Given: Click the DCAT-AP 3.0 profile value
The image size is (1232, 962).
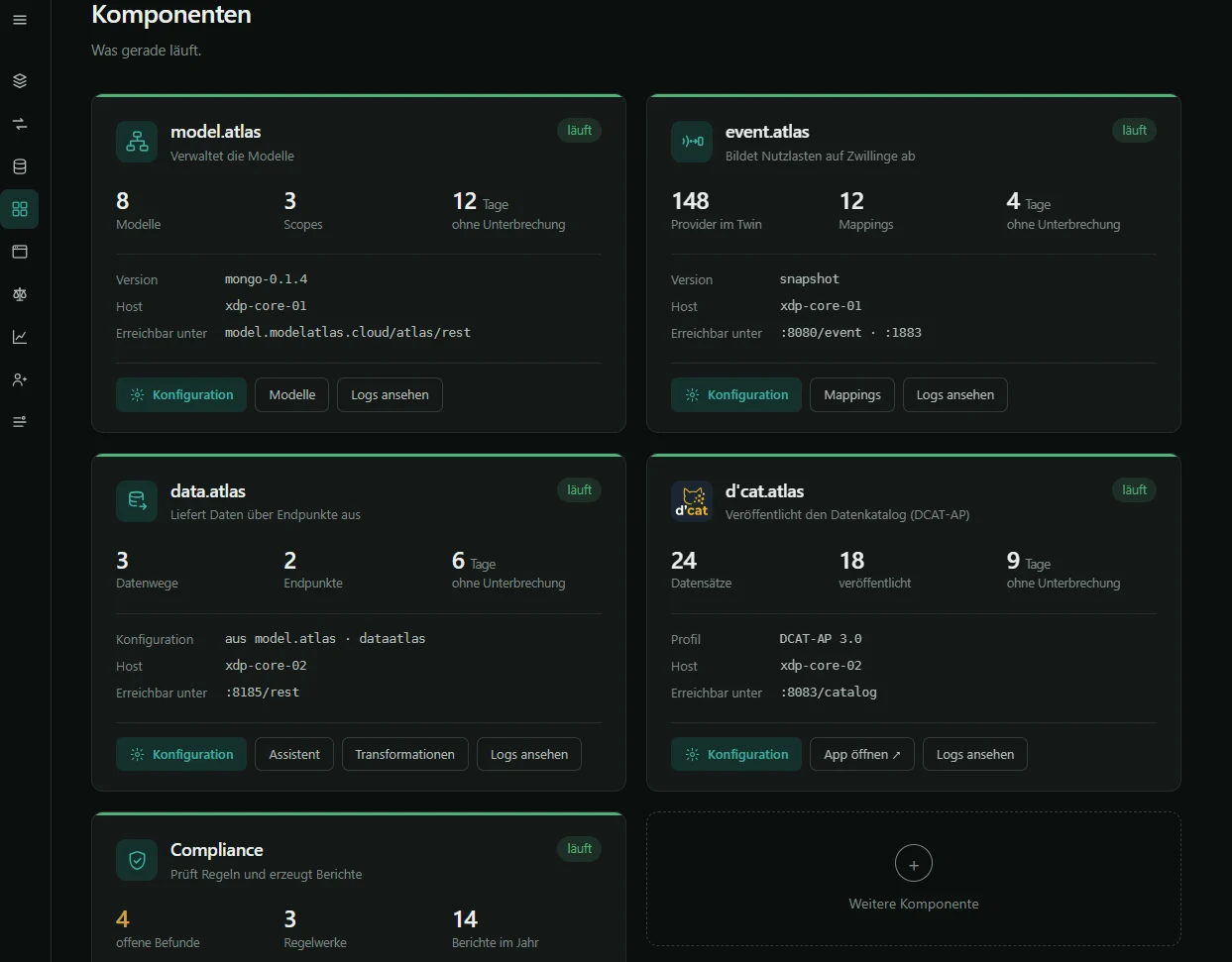Looking at the screenshot, I should (821, 639).
